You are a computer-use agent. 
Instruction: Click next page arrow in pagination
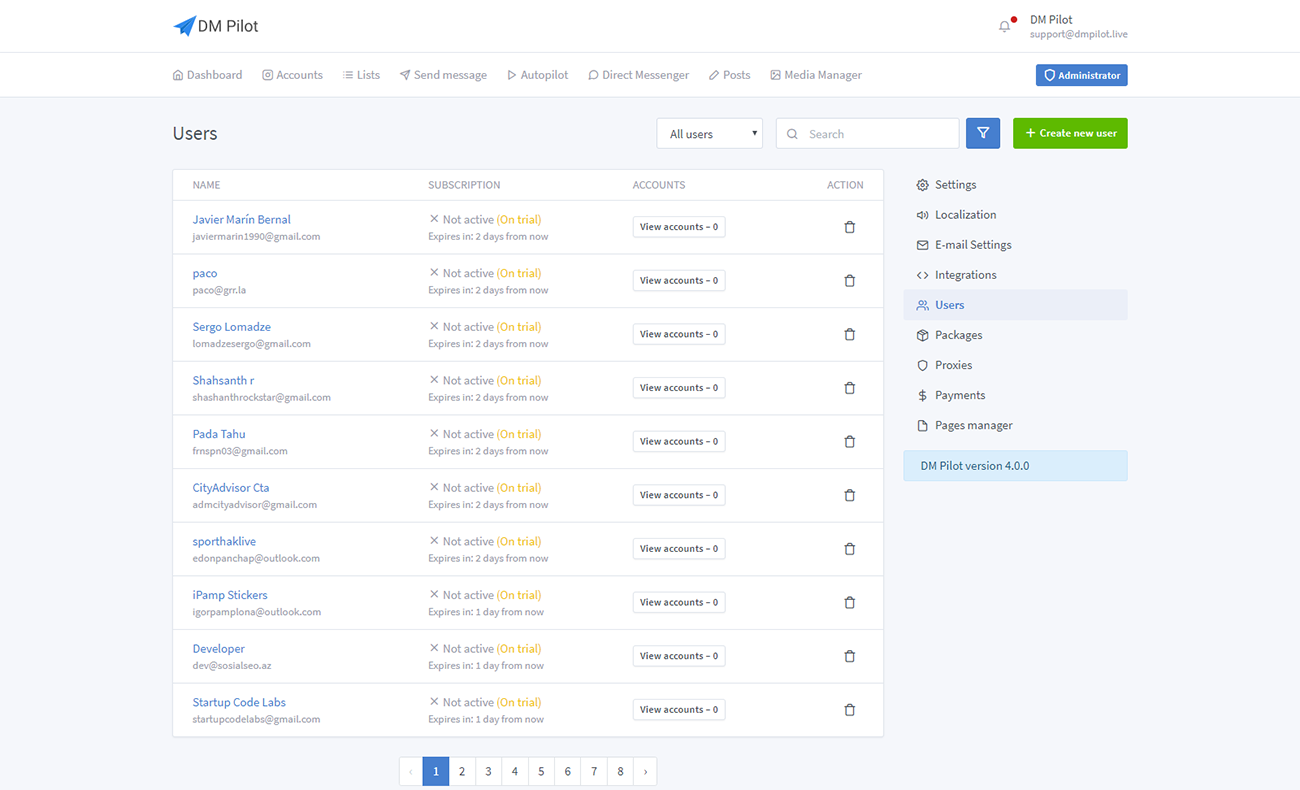pos(645,771)
